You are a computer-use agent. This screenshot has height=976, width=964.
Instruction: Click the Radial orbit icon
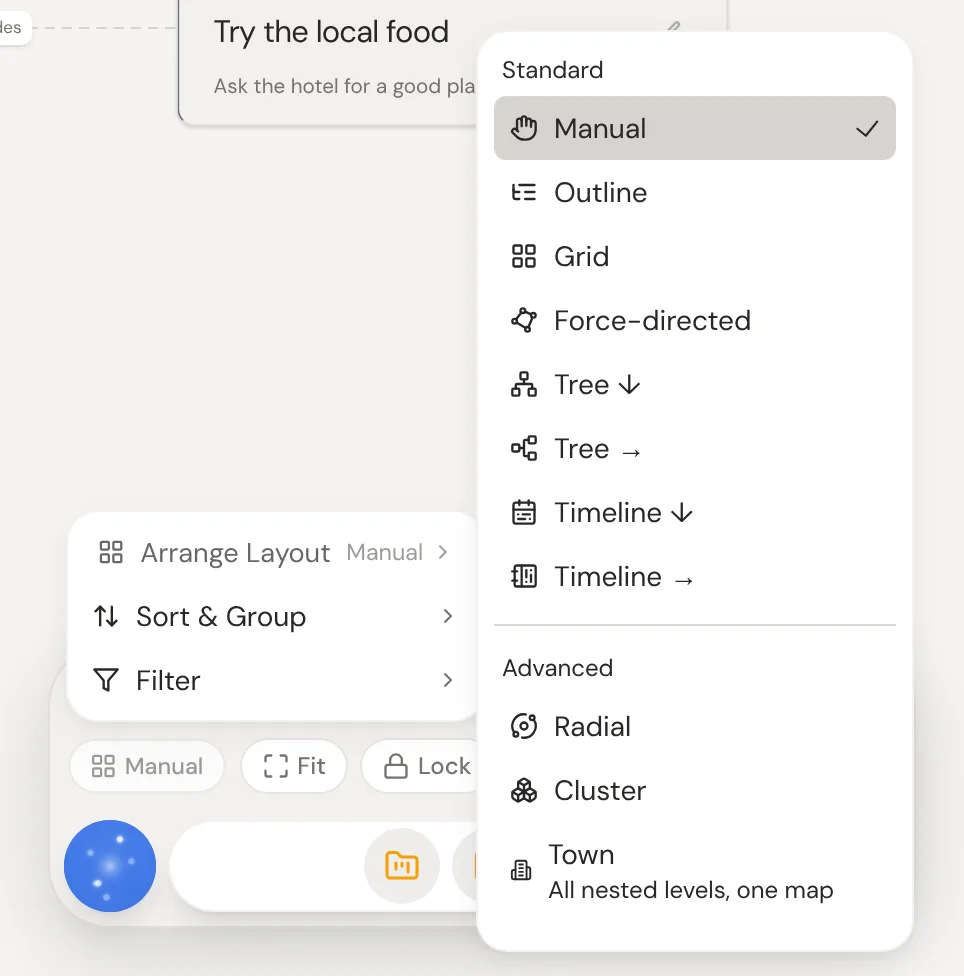523,726
